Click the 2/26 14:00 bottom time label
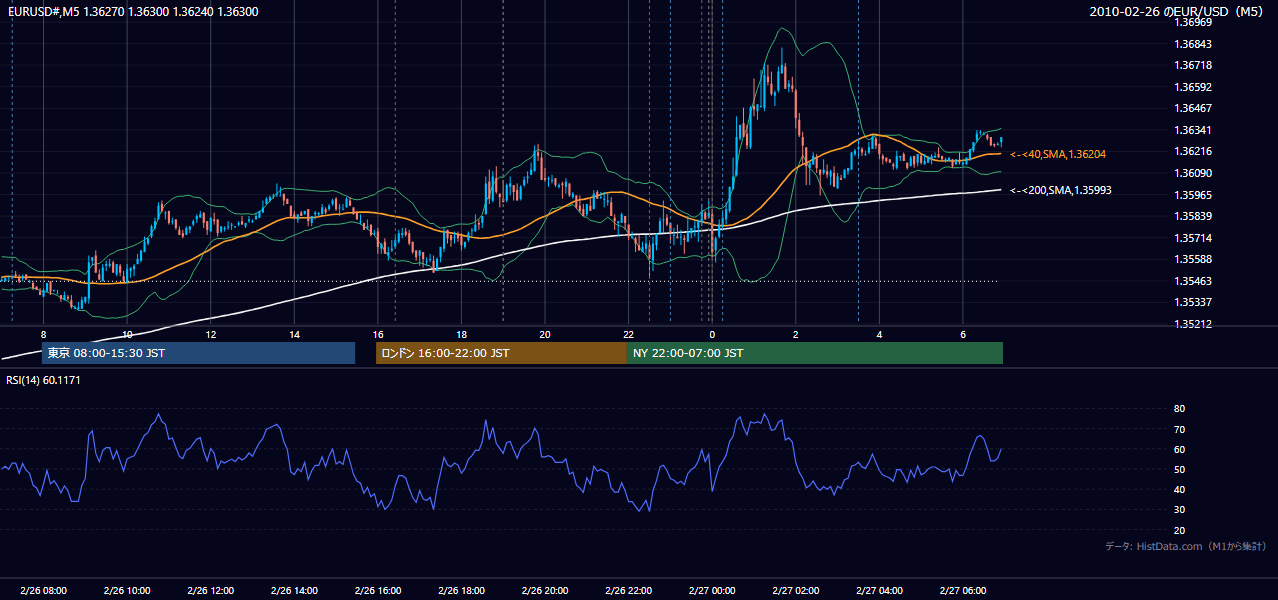 294,591
